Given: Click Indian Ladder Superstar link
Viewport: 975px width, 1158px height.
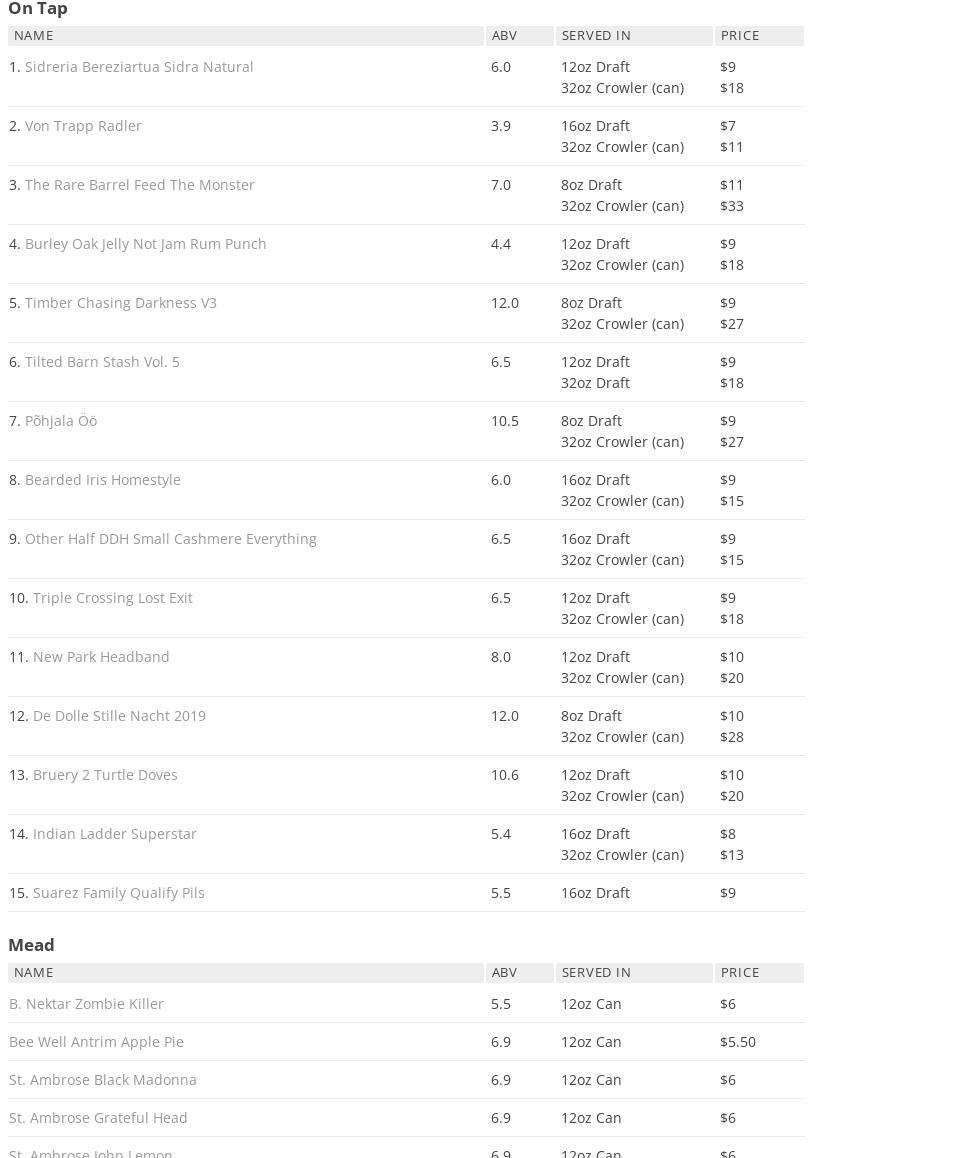Looking at the screenshot, I should [x=115, y=834].
